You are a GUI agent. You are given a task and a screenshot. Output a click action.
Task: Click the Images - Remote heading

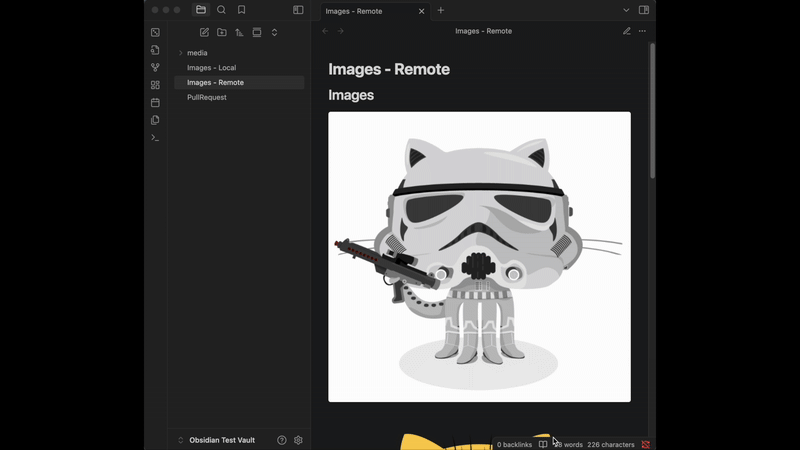[x=389, y=69]
